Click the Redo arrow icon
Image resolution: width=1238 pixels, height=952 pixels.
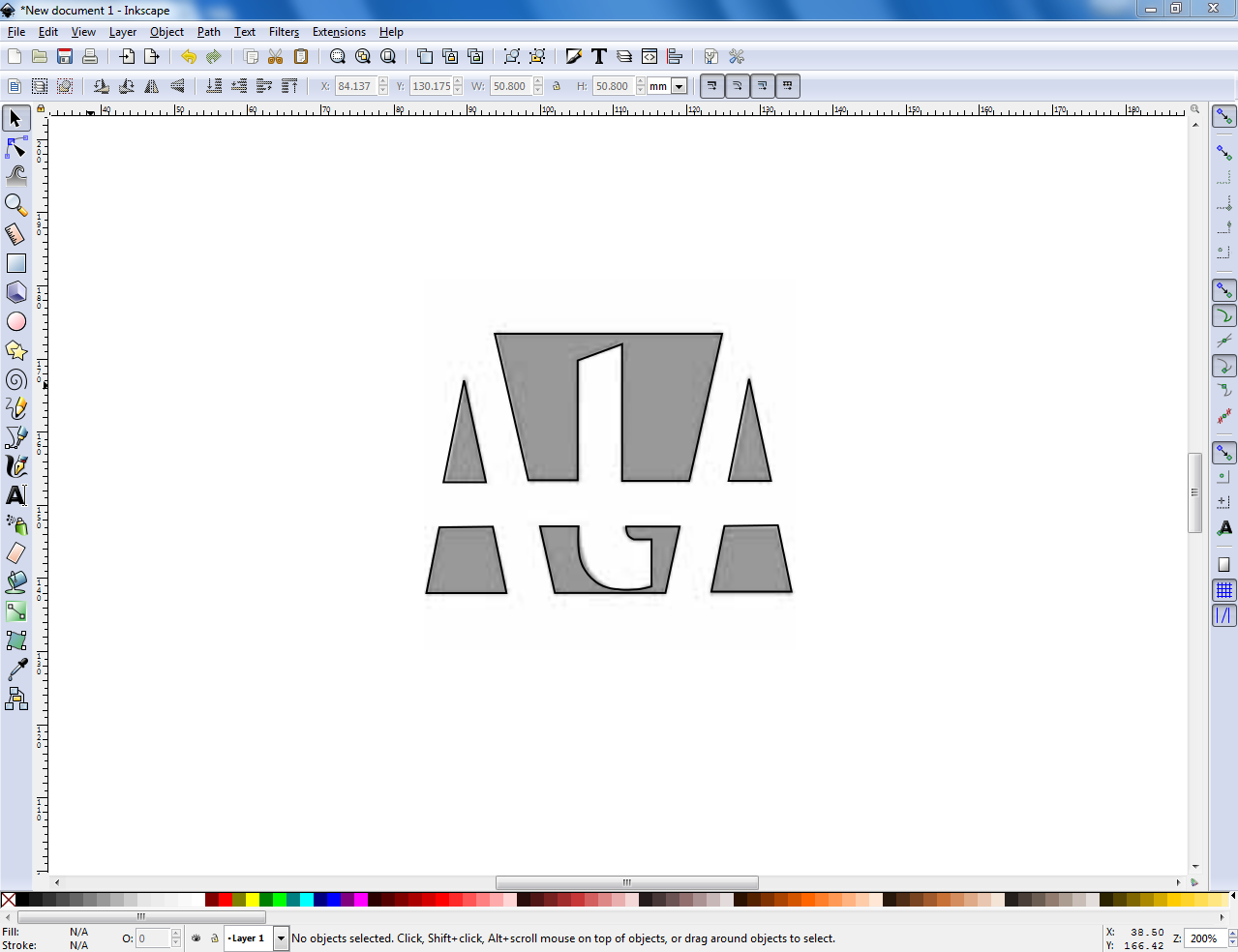pos(214,56)
